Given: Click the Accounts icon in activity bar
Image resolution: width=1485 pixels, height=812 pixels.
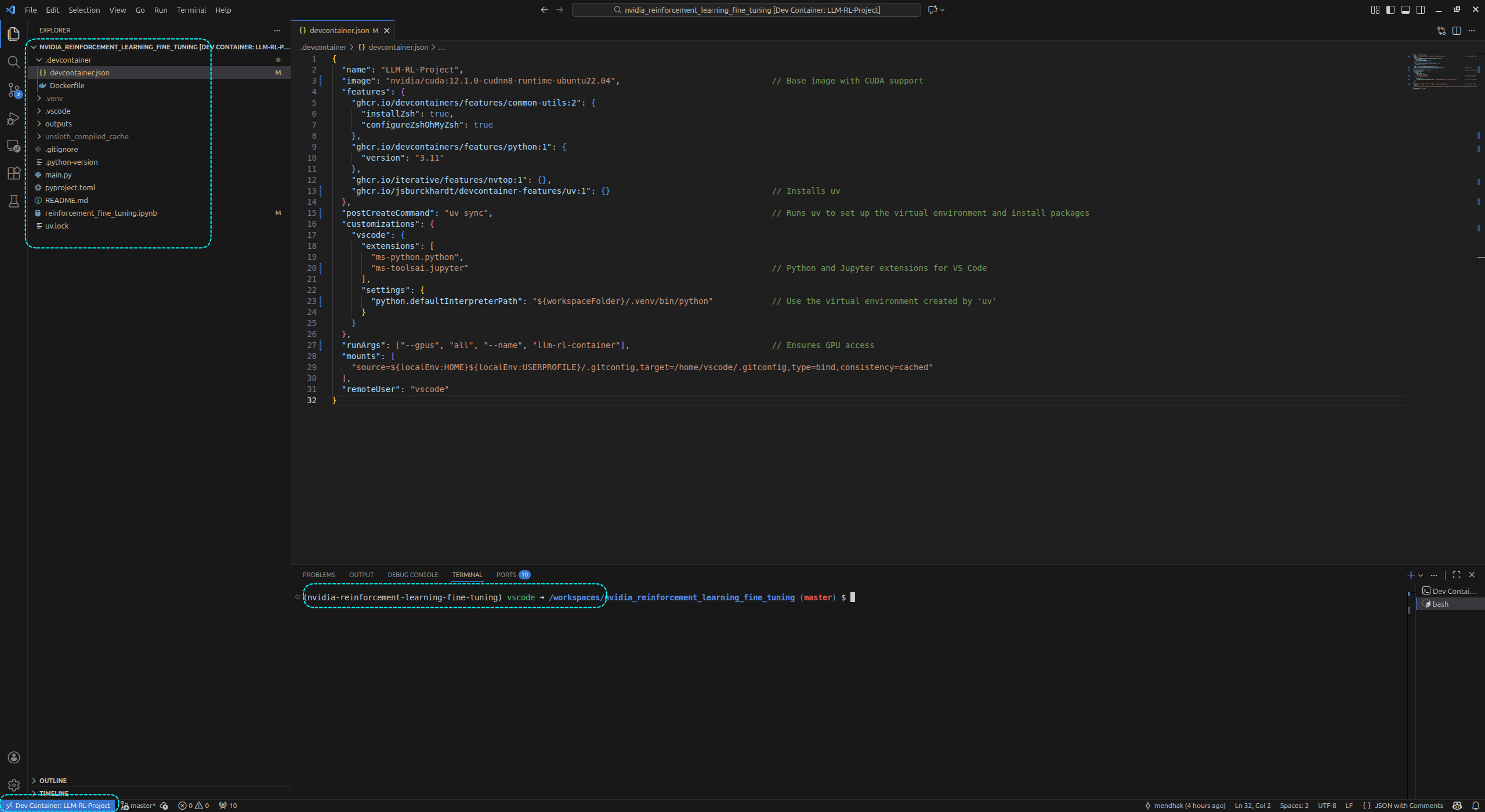Looking at the screenshot, I should coord(13,757).
